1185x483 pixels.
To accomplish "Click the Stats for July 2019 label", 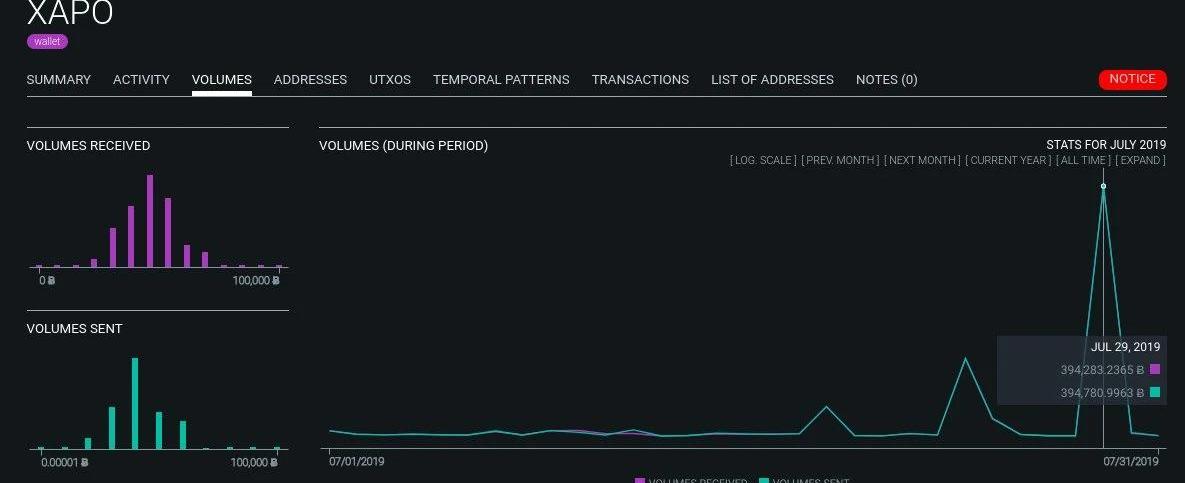I will pos(1106,144).
